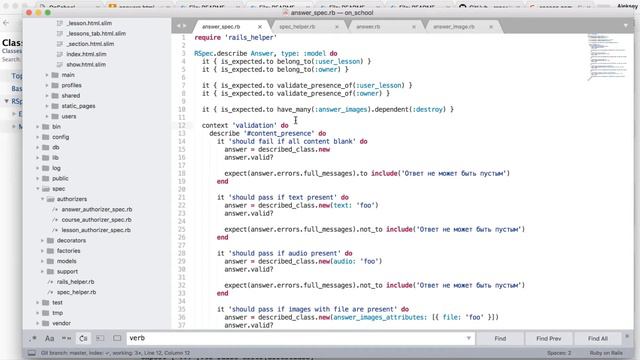
Task: Click the answer_authorizer_spec.rb file icon
Action: [x=55, y=209]
